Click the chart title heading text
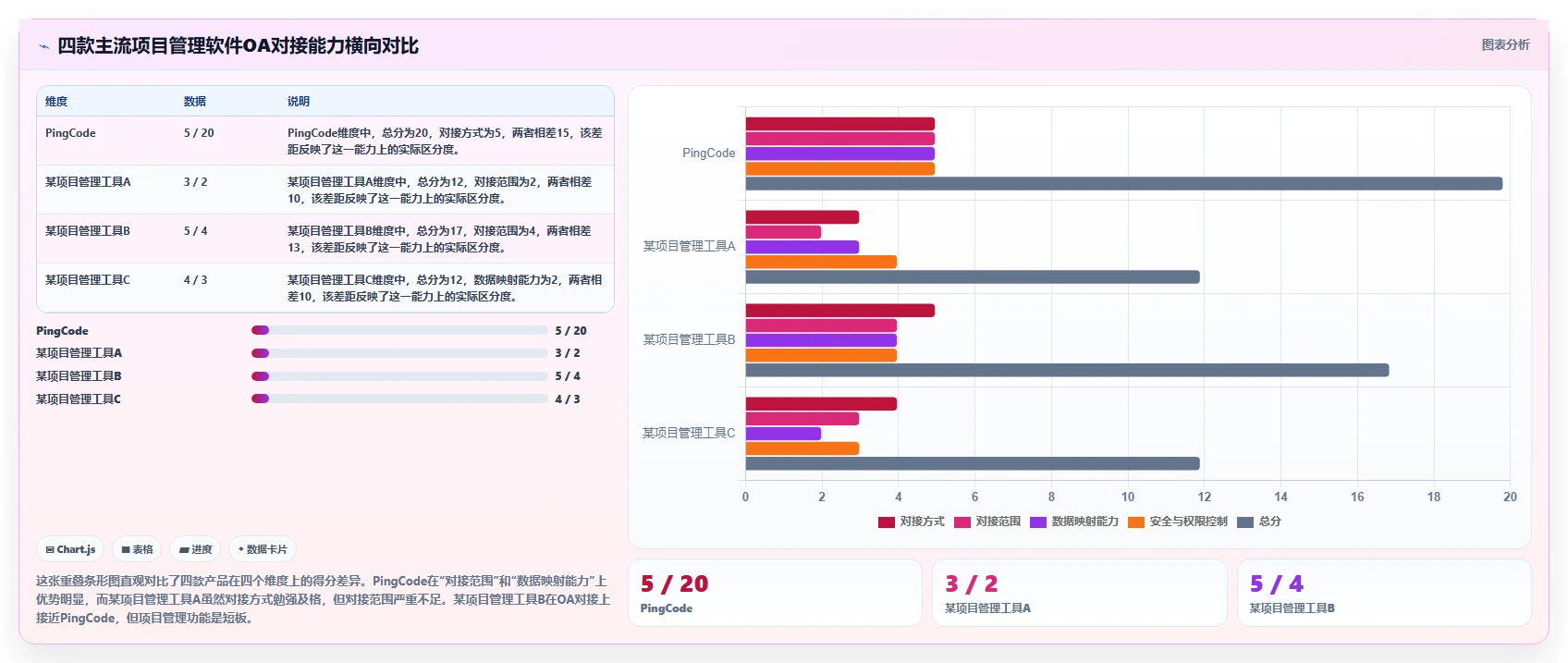The image size is (1568, 663). (x=239, y=46)
